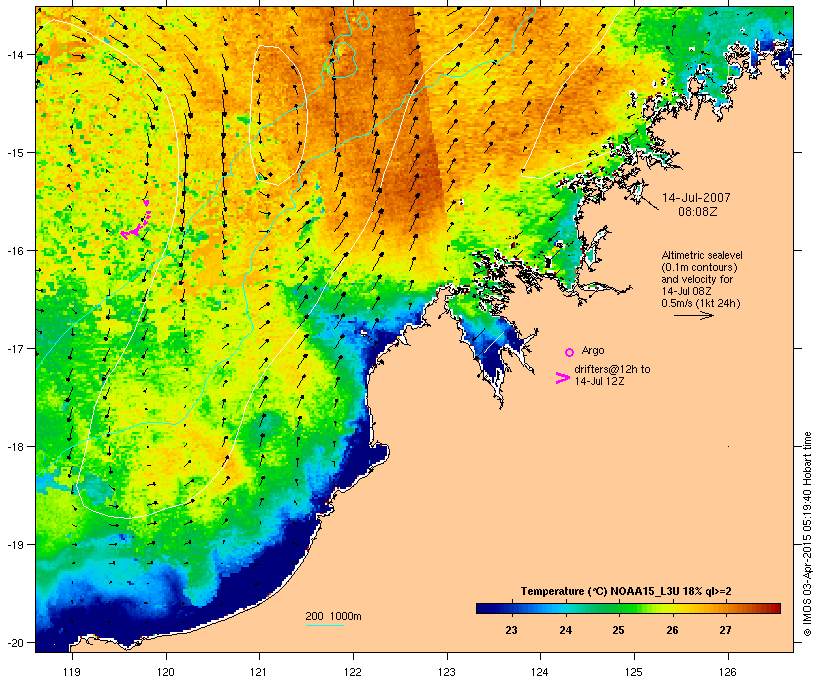Viewport: 820px width, 680px height.
Task: Click the longitude axis label 125
Action: [x=634, y=672]
